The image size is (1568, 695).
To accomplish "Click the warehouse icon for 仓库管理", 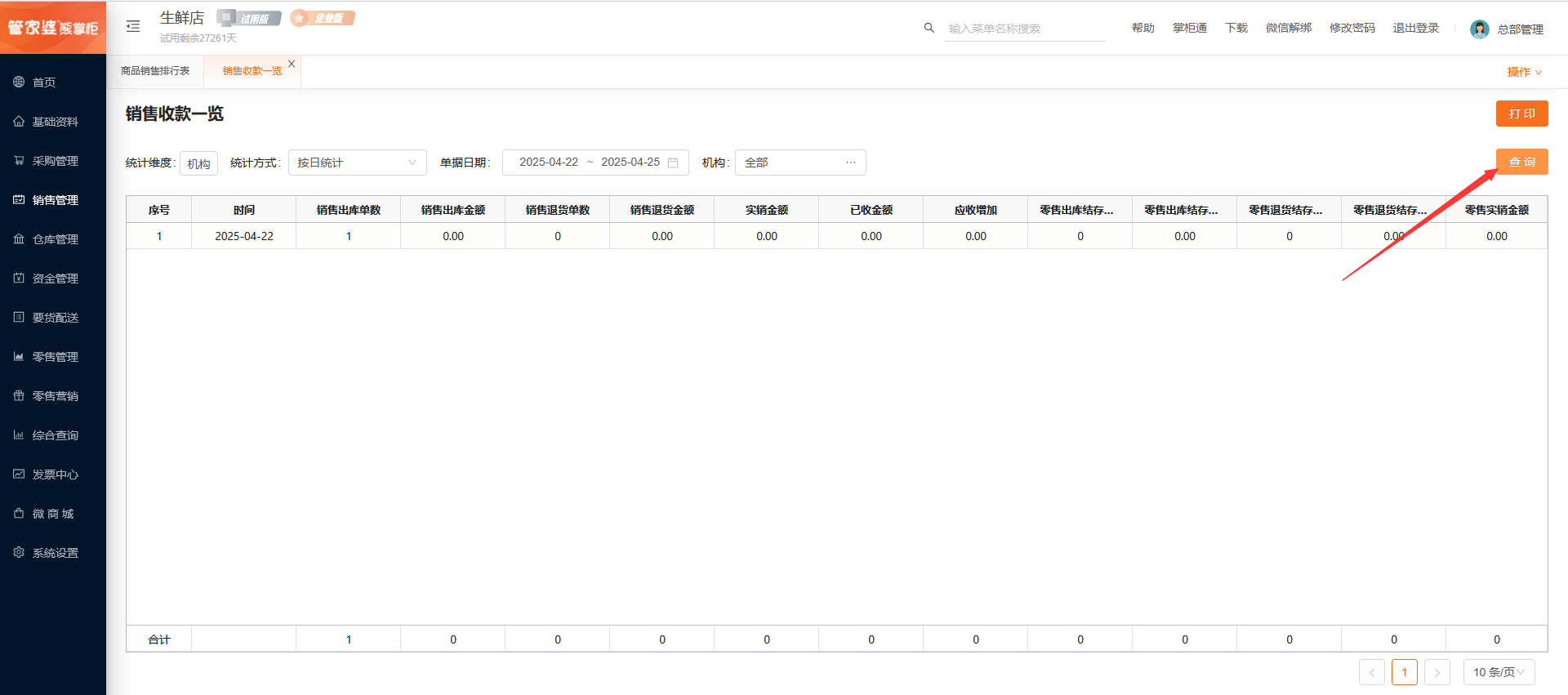I will coord(19,238).
